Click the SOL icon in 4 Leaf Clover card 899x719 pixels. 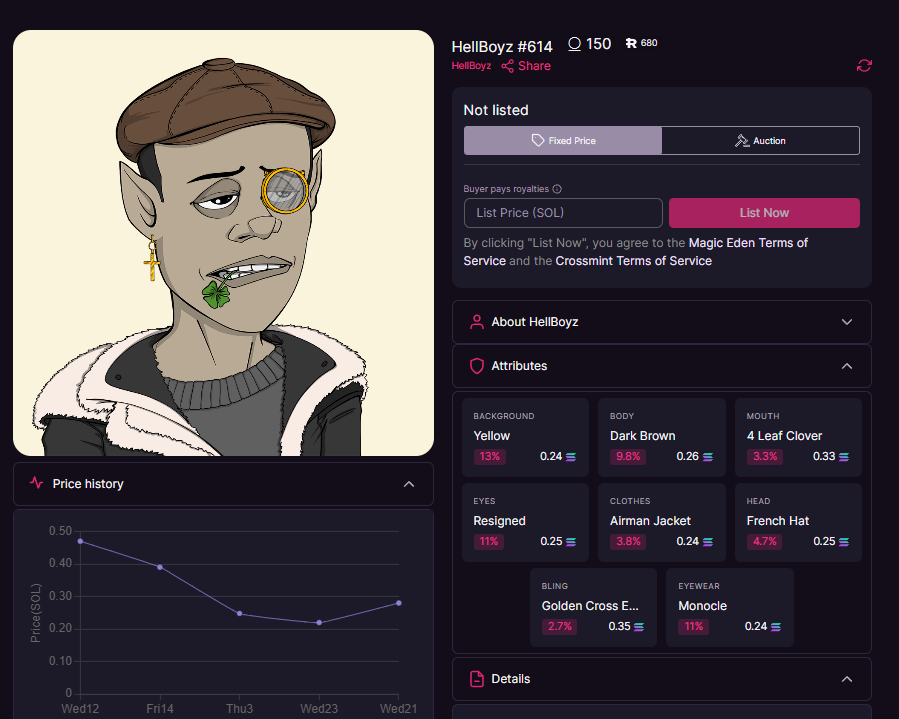[x=844, y=457]
